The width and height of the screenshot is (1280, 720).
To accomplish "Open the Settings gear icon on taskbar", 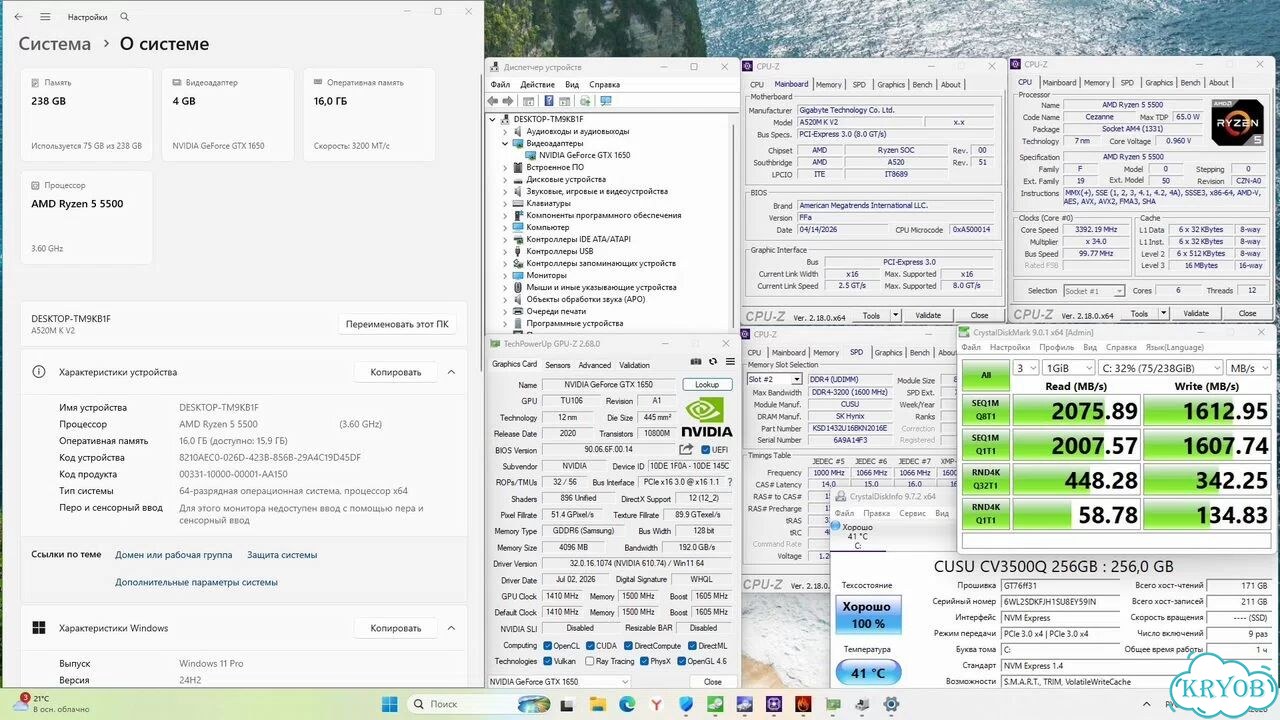I will 891,704.
